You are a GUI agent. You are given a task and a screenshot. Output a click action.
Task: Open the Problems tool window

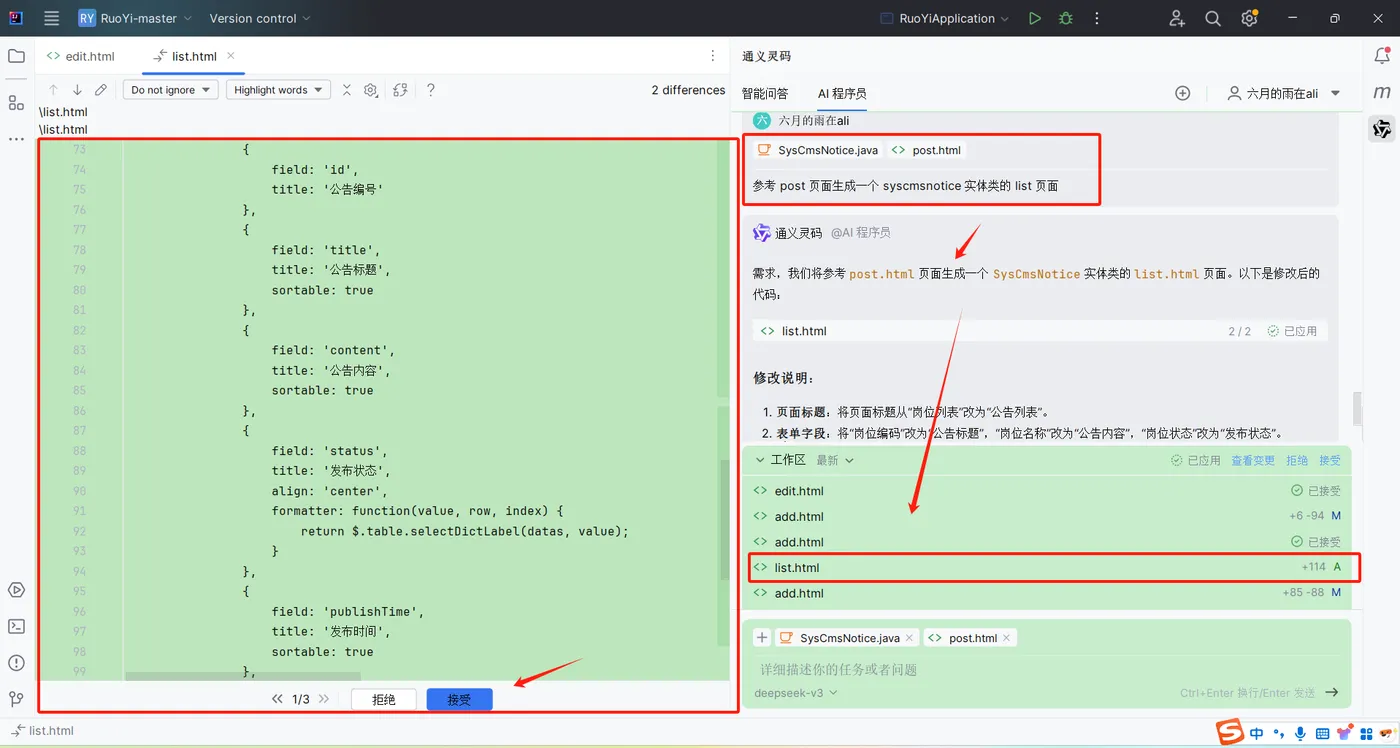(x=16, y=662)
